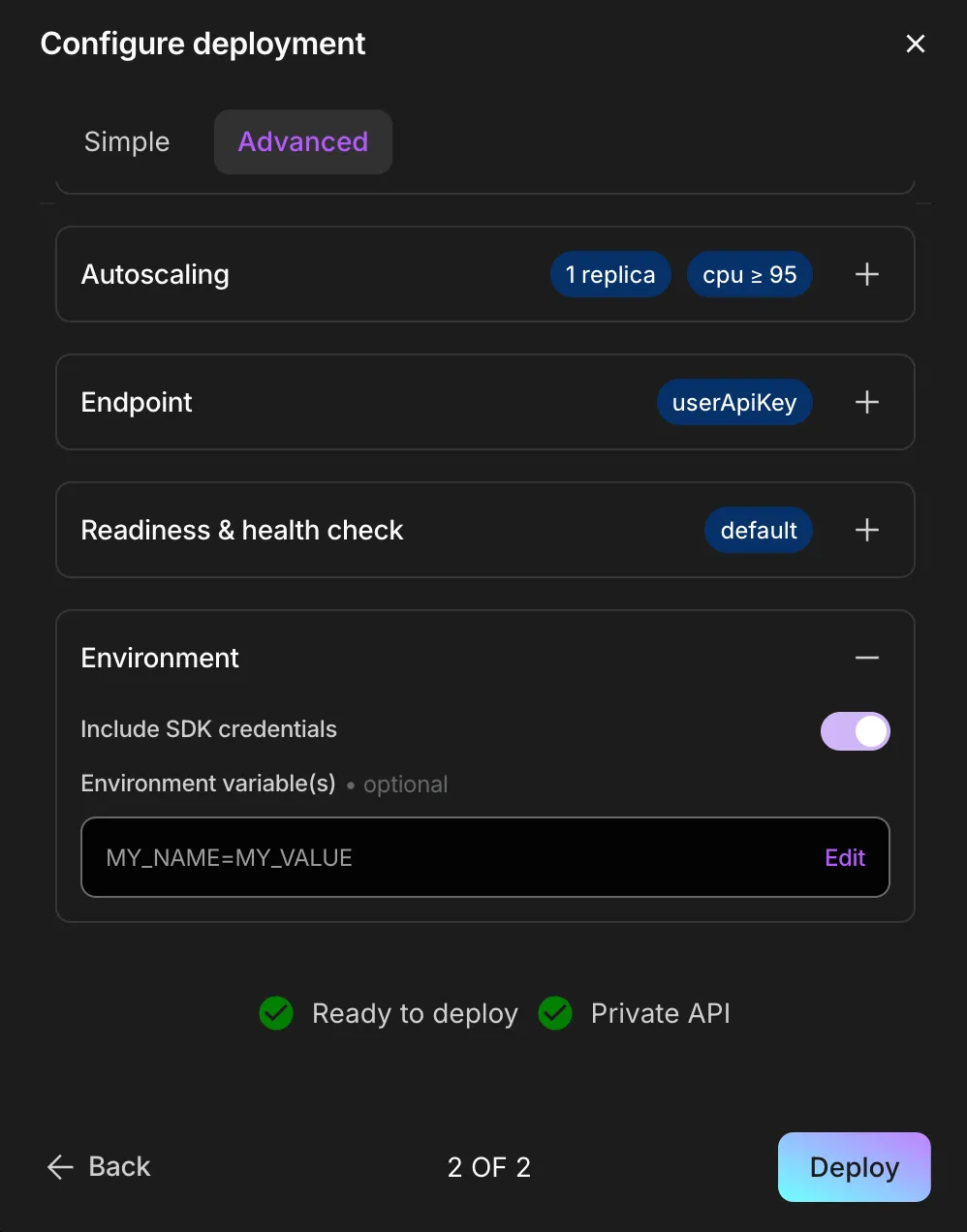Image resolution: width=967 pixels, height=1232 pixels.
Task: Click the Environment section title
Action: 160,658
